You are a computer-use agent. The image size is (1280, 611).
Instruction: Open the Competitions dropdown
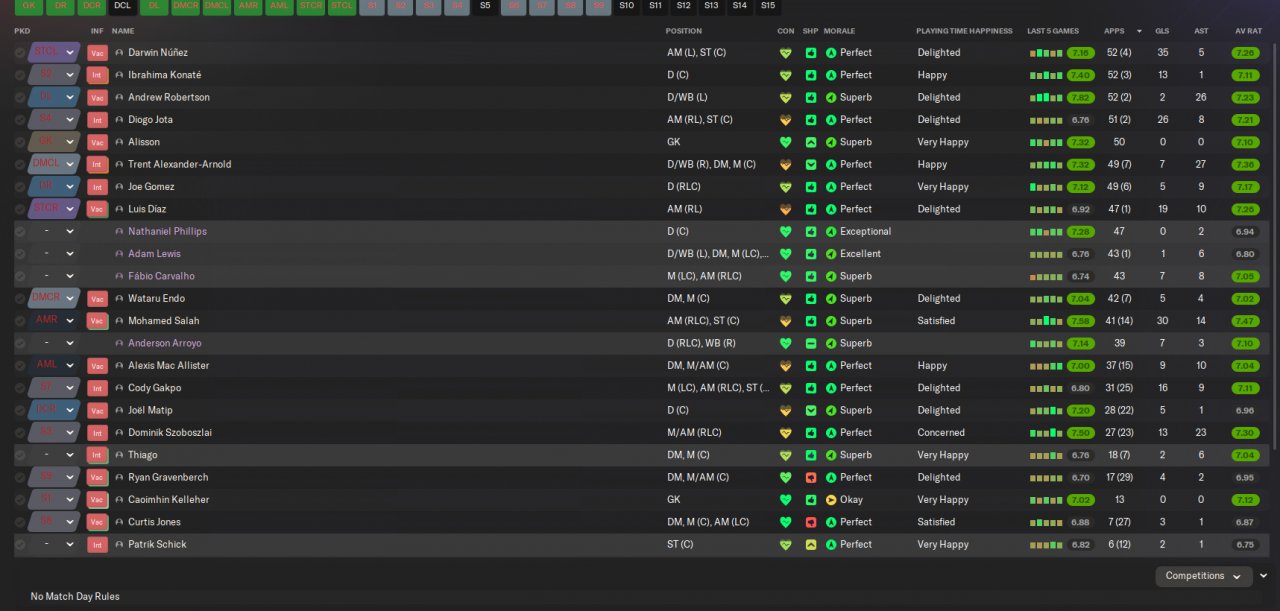pos(1204,576)
